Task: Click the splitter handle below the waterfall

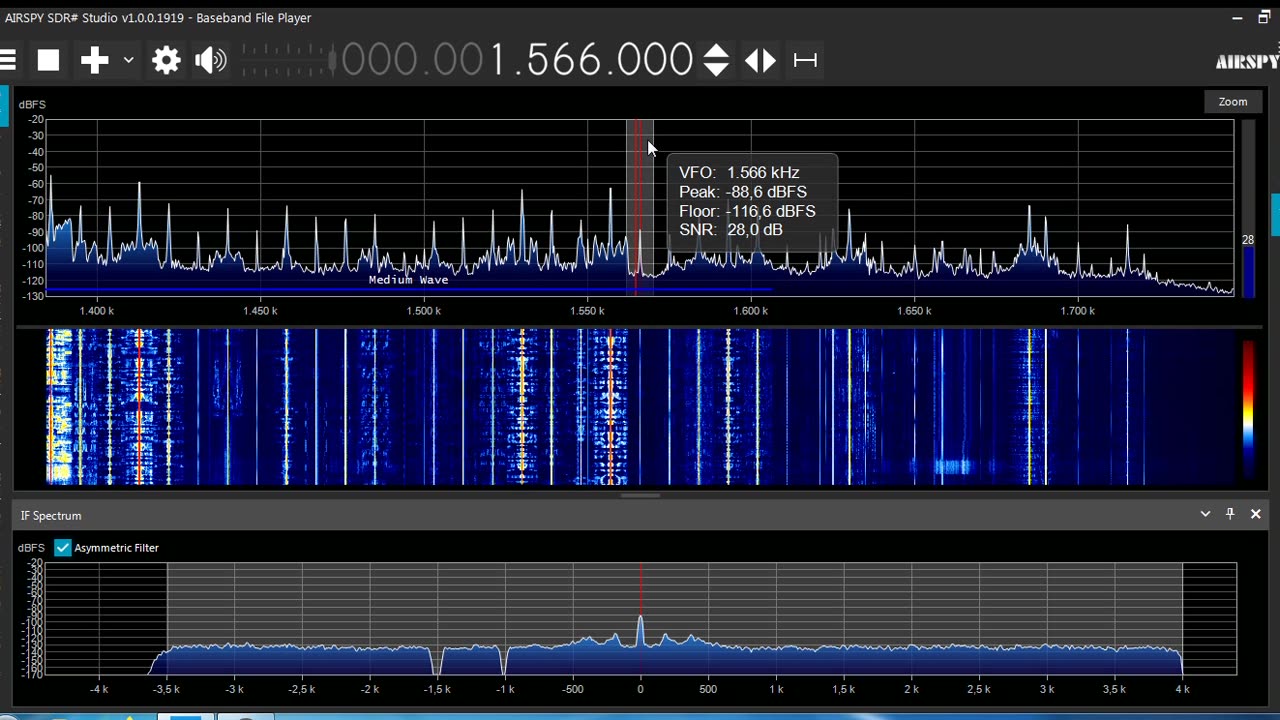Action: pos(640,495)
